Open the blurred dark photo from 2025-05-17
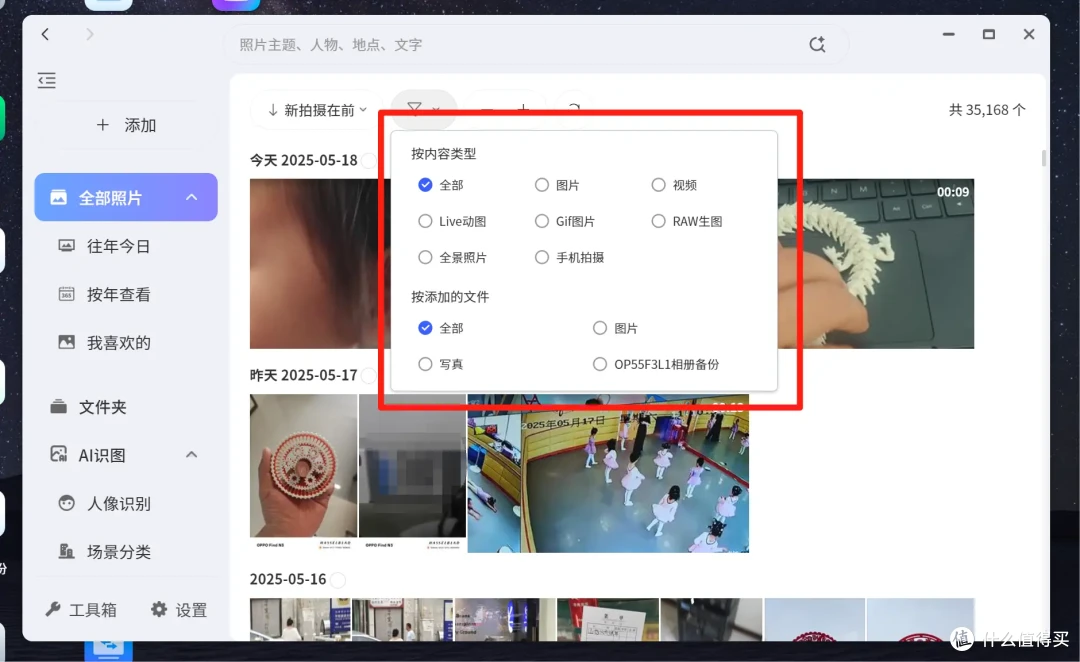 click(412, 473)
